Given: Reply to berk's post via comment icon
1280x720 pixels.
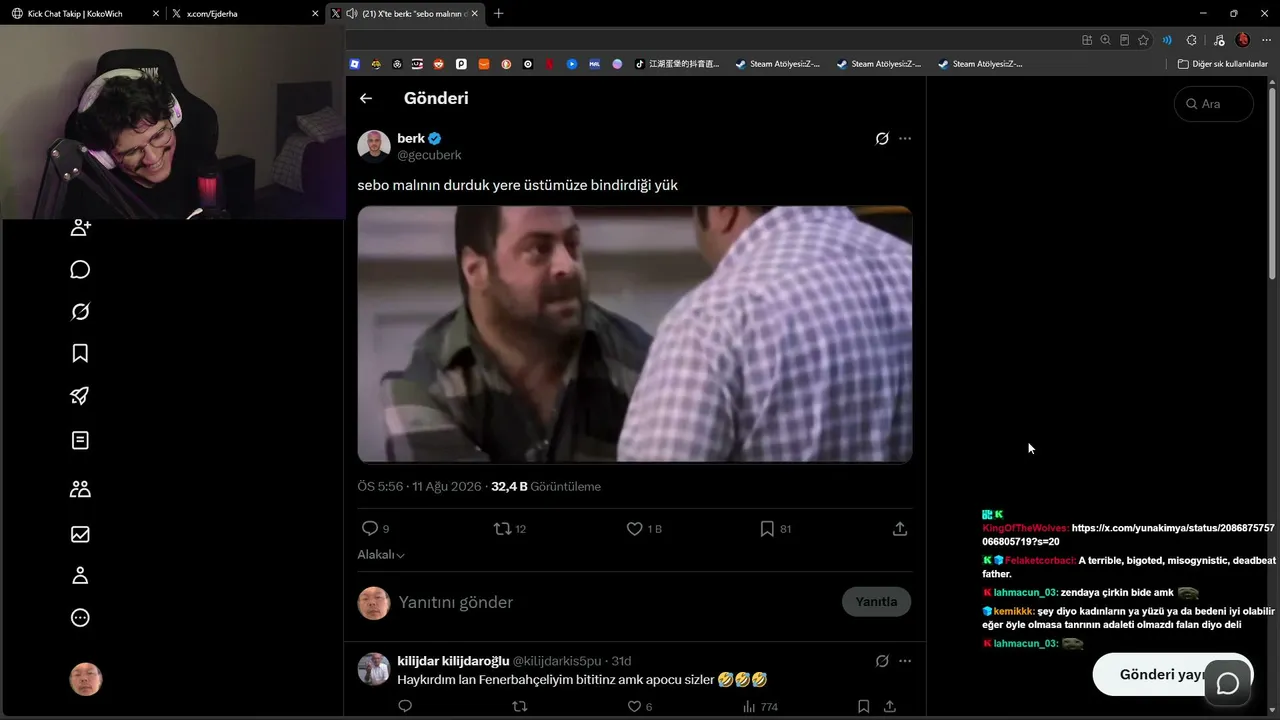Looking at the screenshot, I should (370, 528).
